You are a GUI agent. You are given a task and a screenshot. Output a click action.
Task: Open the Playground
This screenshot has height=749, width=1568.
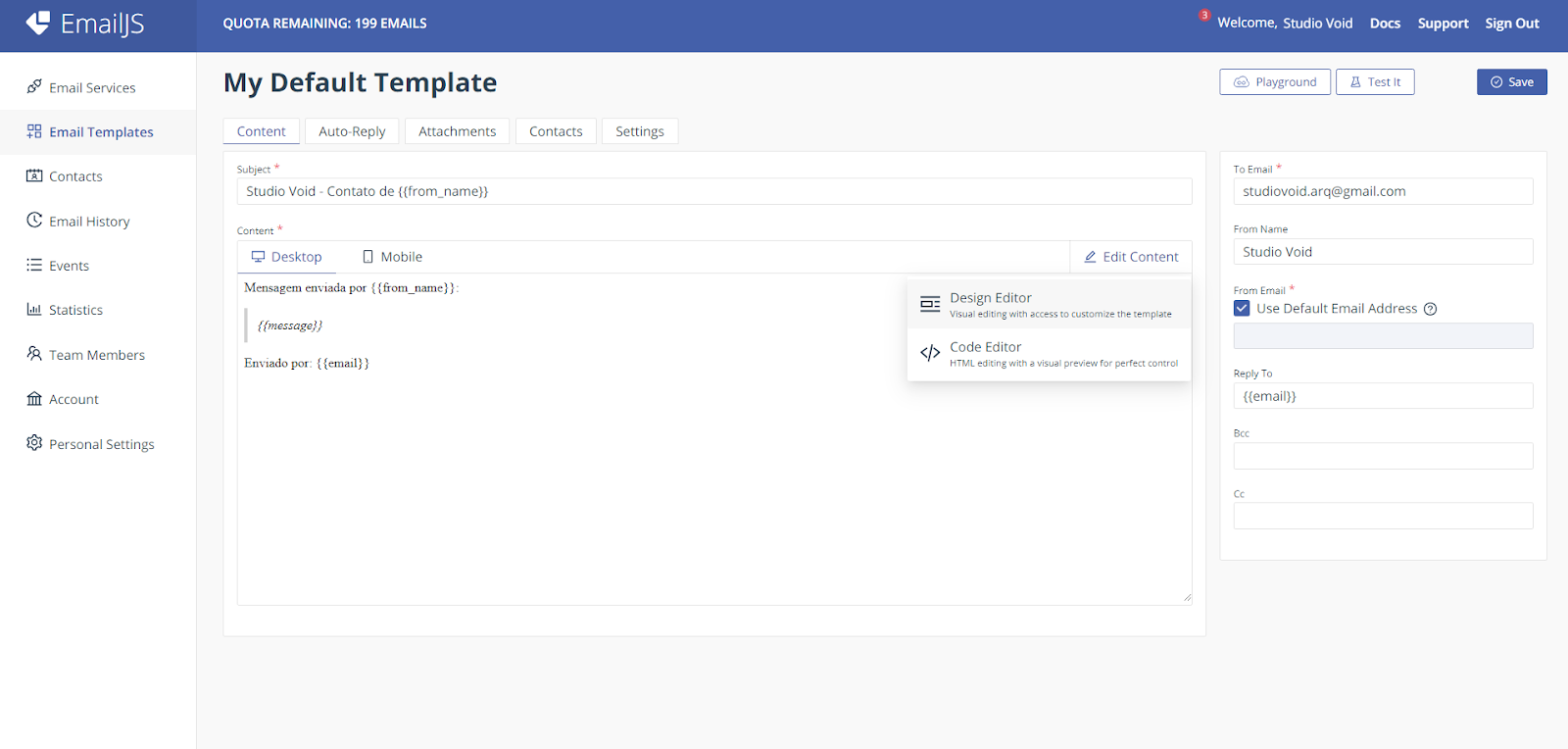(x=1275, y=82)
